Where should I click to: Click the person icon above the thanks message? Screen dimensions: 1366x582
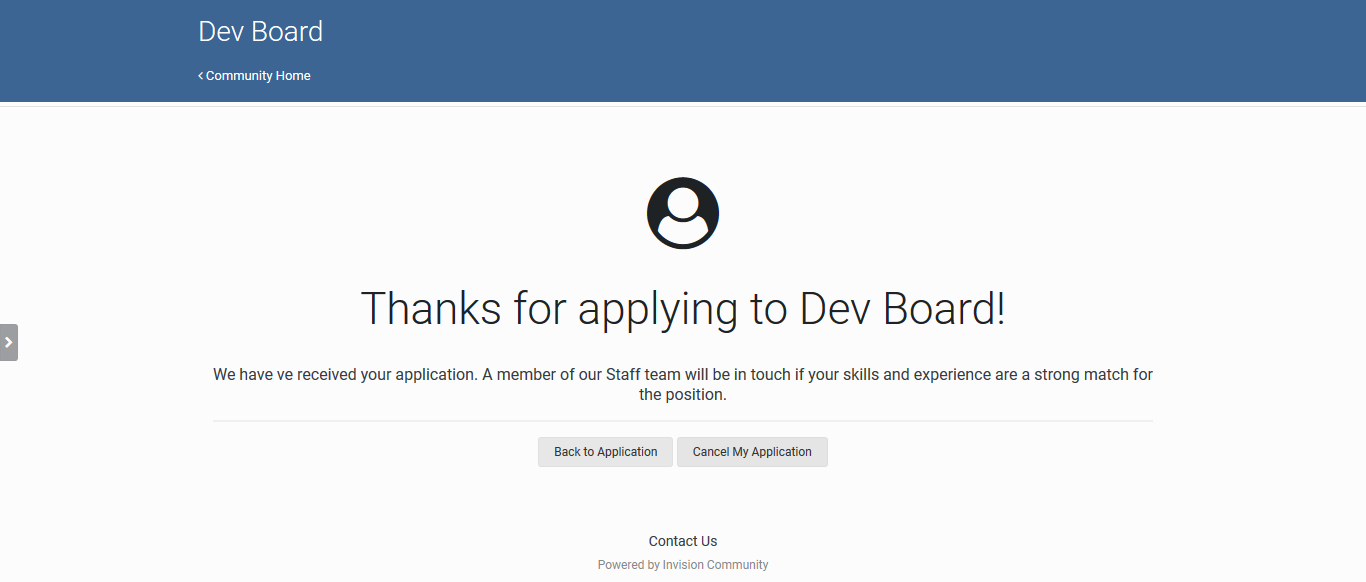coord(683,212)
